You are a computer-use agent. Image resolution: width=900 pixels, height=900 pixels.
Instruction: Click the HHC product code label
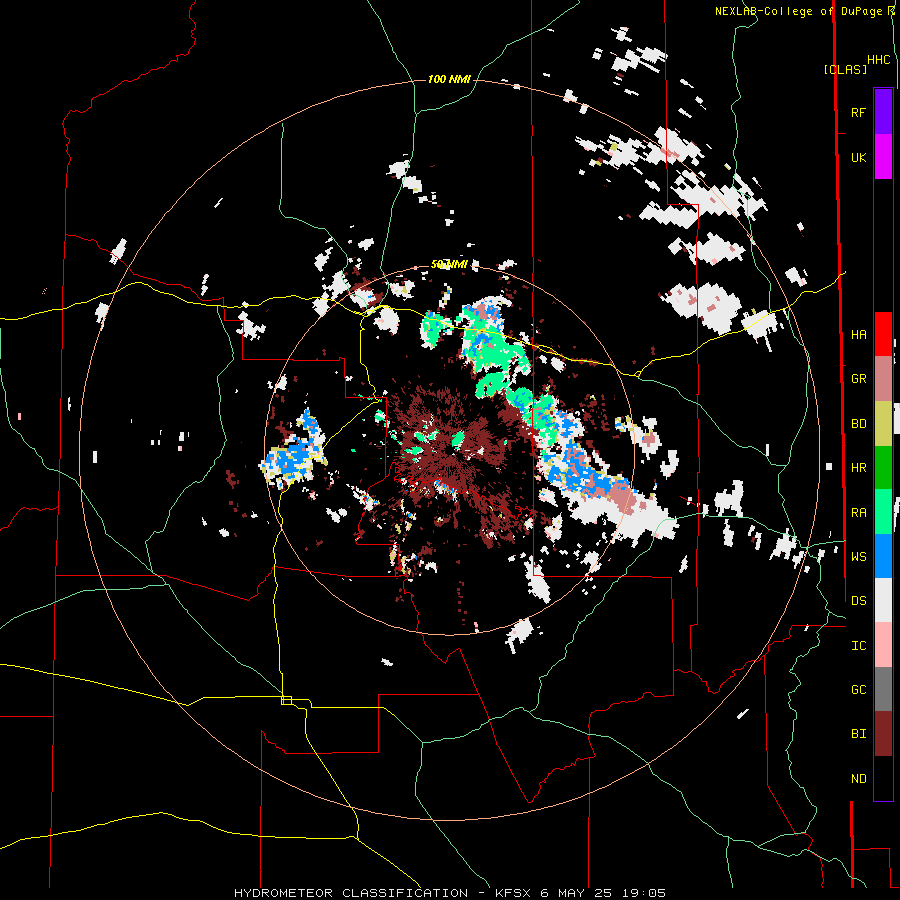click(x=878, y=60)
